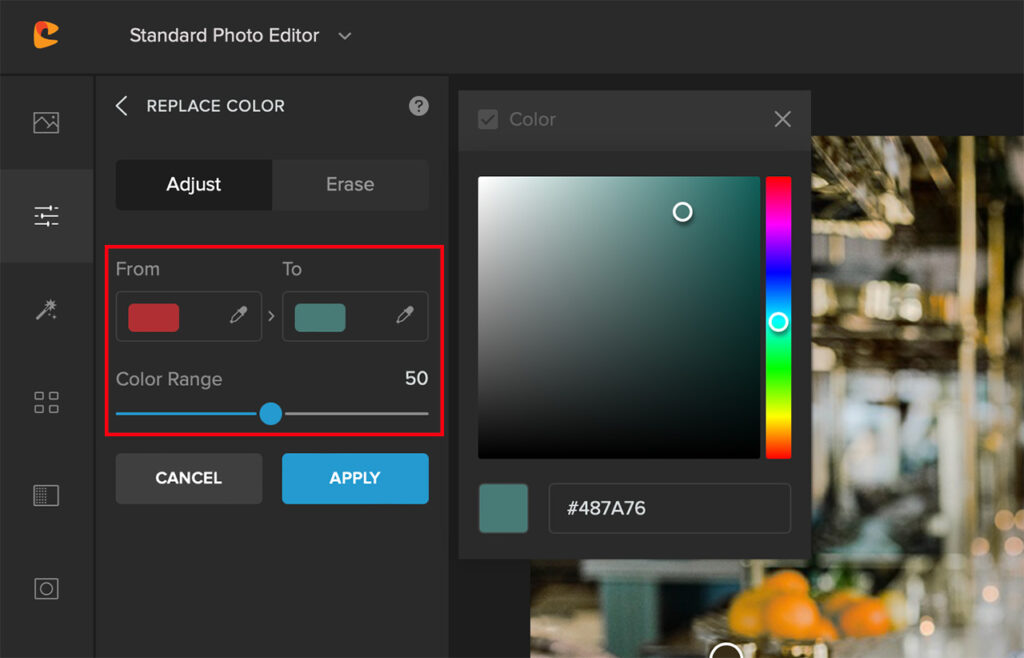Click the Color Range slider handle
The image size is (1024, 658).
point(270,413)
